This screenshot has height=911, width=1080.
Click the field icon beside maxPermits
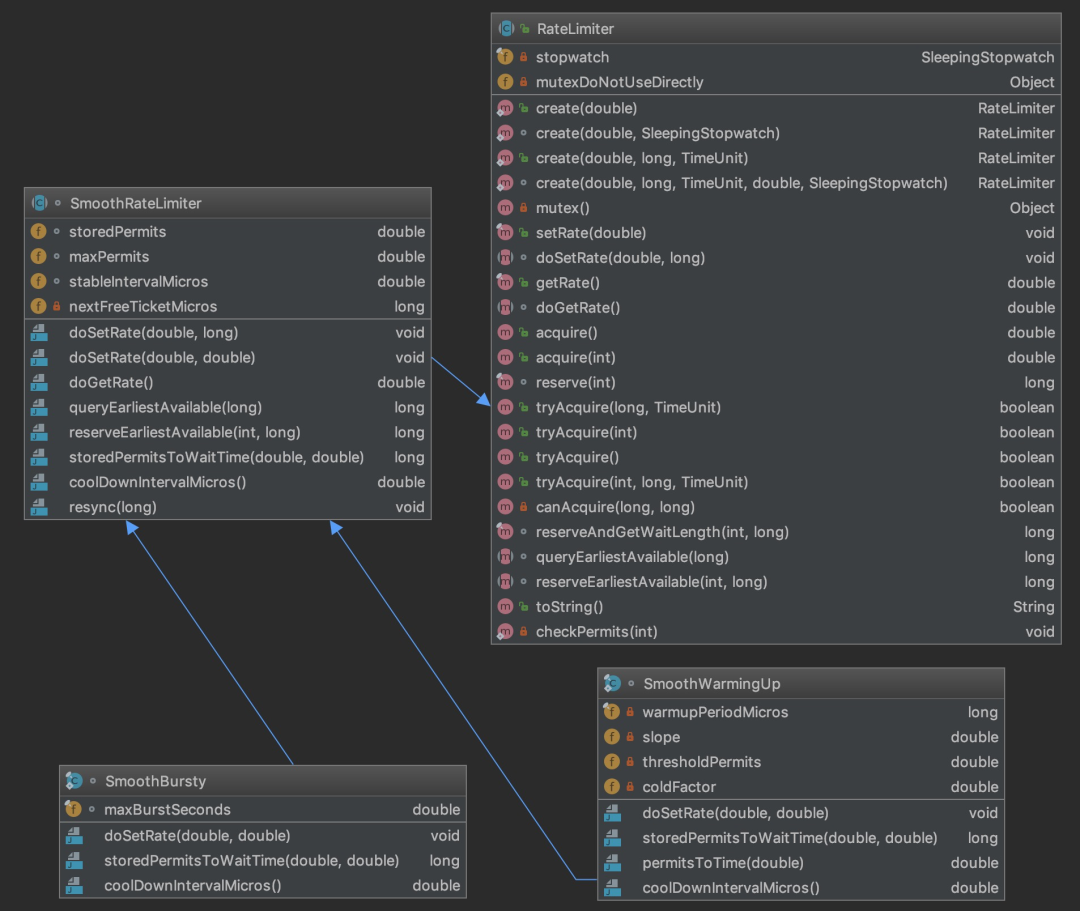[x=39, y=256]
